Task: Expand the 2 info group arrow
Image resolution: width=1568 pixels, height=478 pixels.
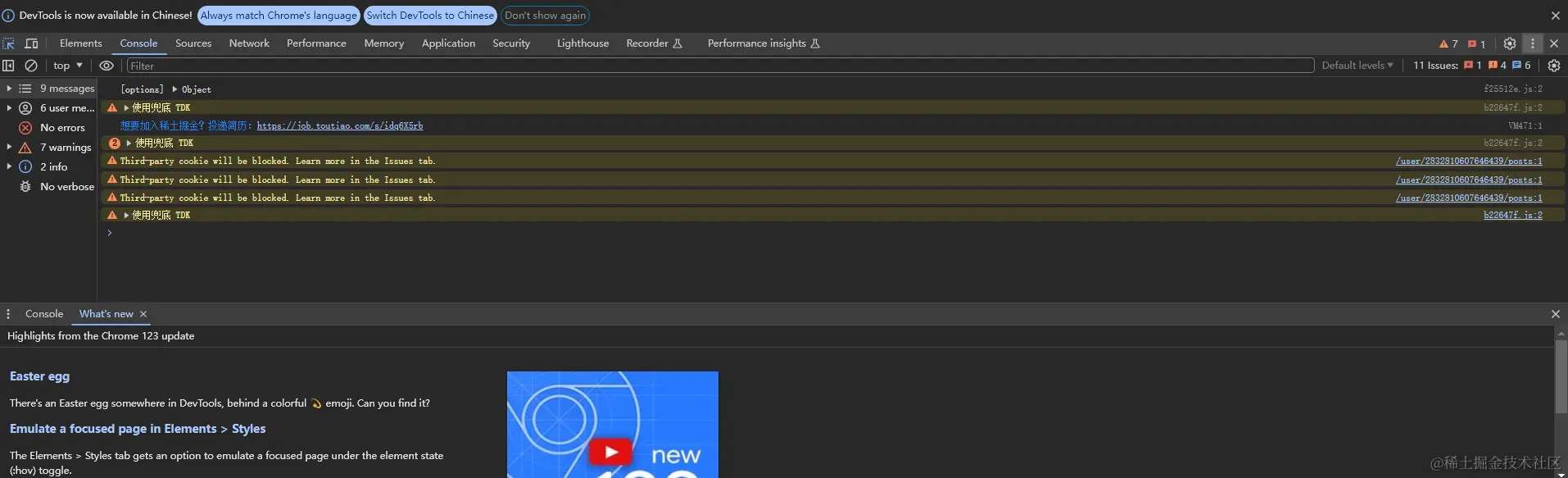Action: [9, 166]
